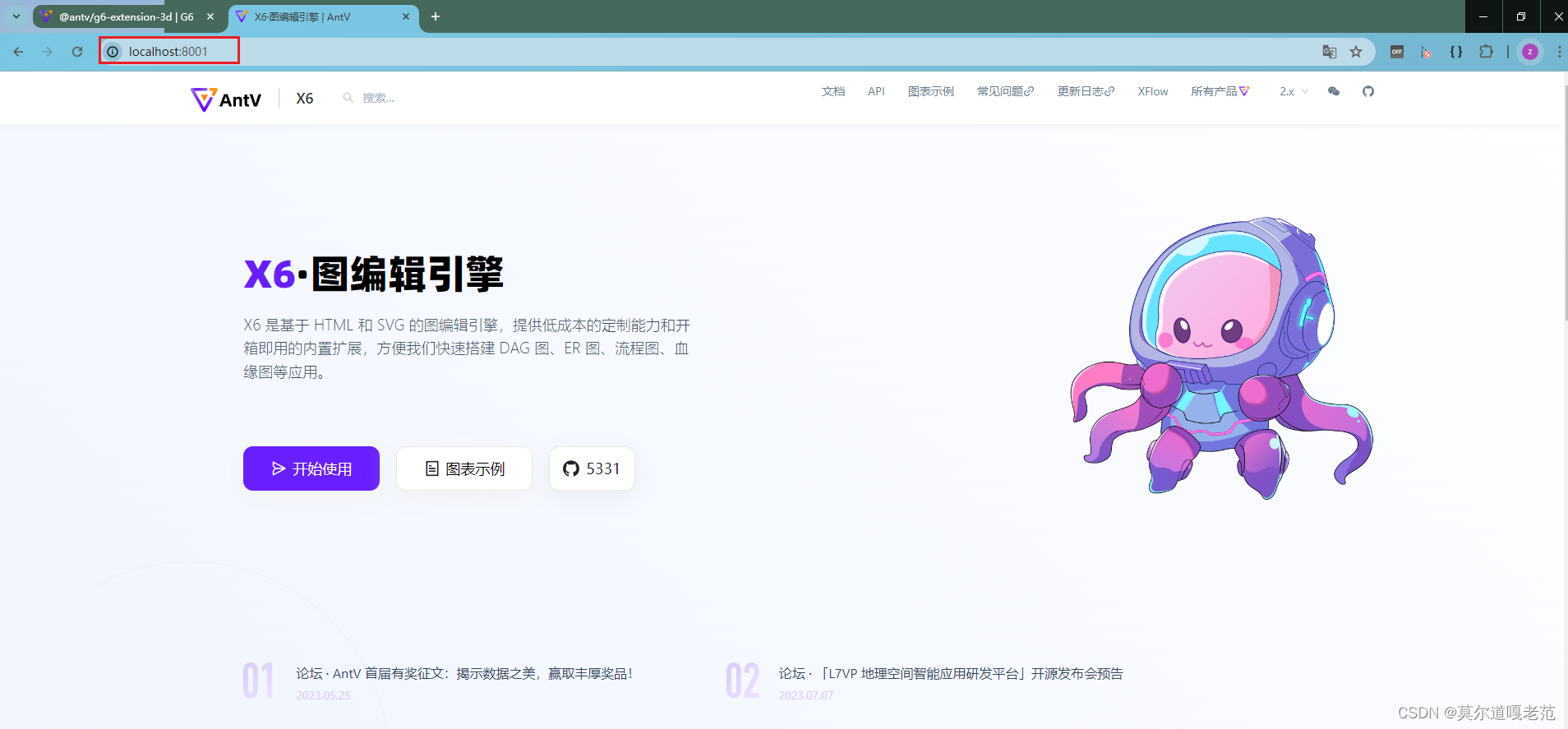Click the translate page icon
This screenshot has height=729, width=1568.
[x=1330, y=52]
